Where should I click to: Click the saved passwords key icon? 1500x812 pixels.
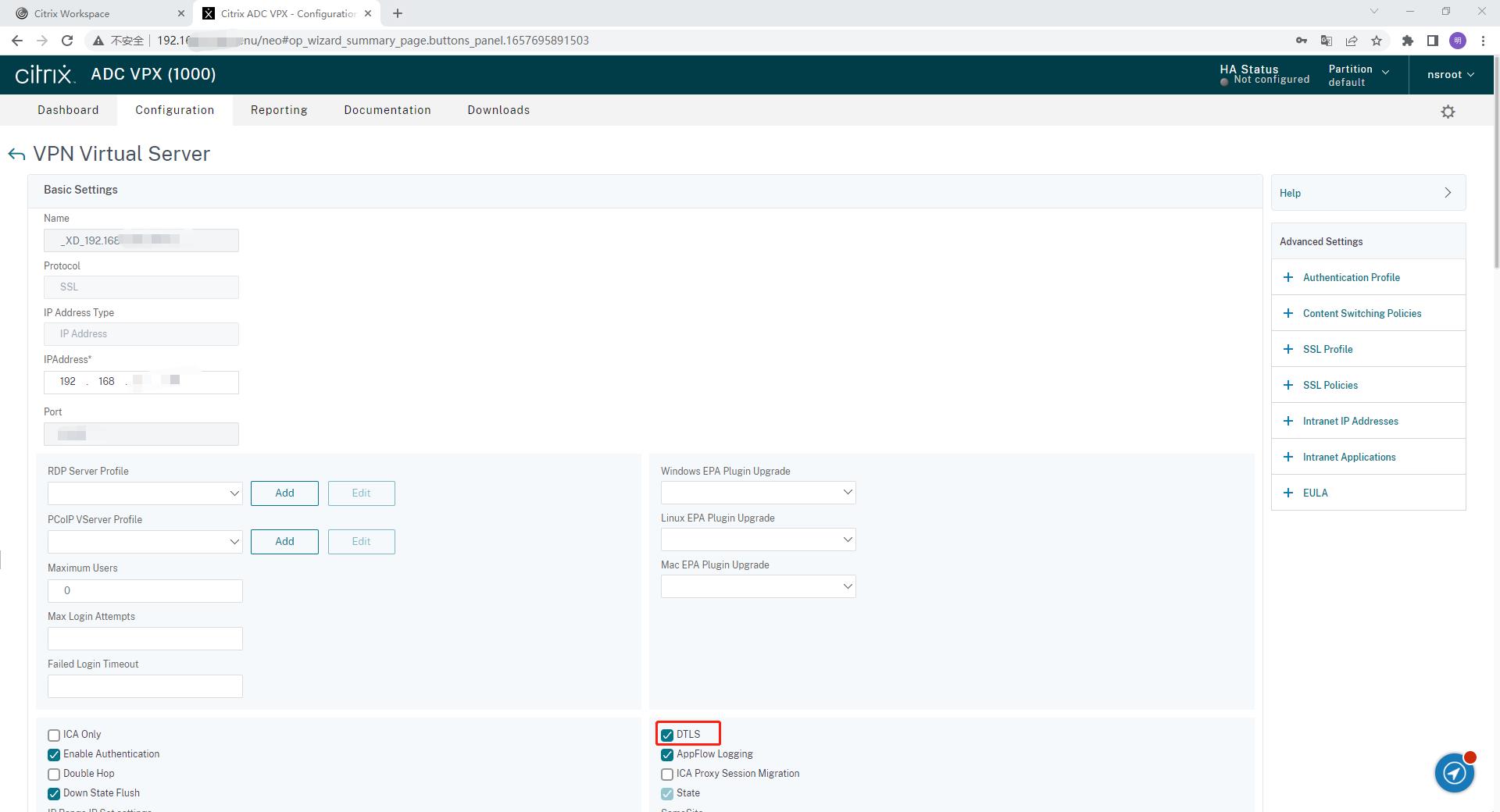pos(1302,41)
